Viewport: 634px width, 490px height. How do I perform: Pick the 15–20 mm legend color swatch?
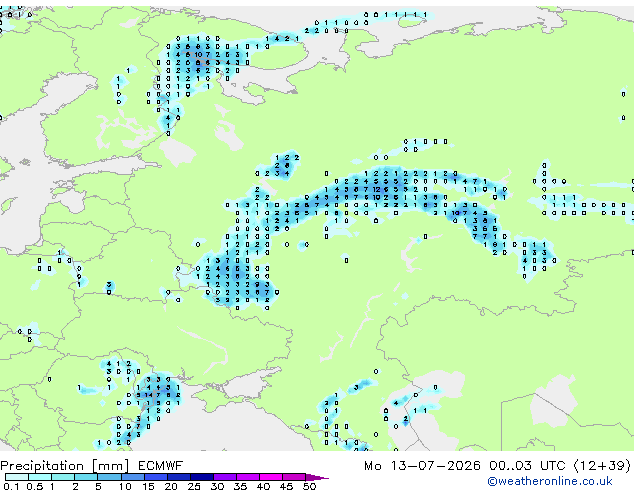coord(156,477)
